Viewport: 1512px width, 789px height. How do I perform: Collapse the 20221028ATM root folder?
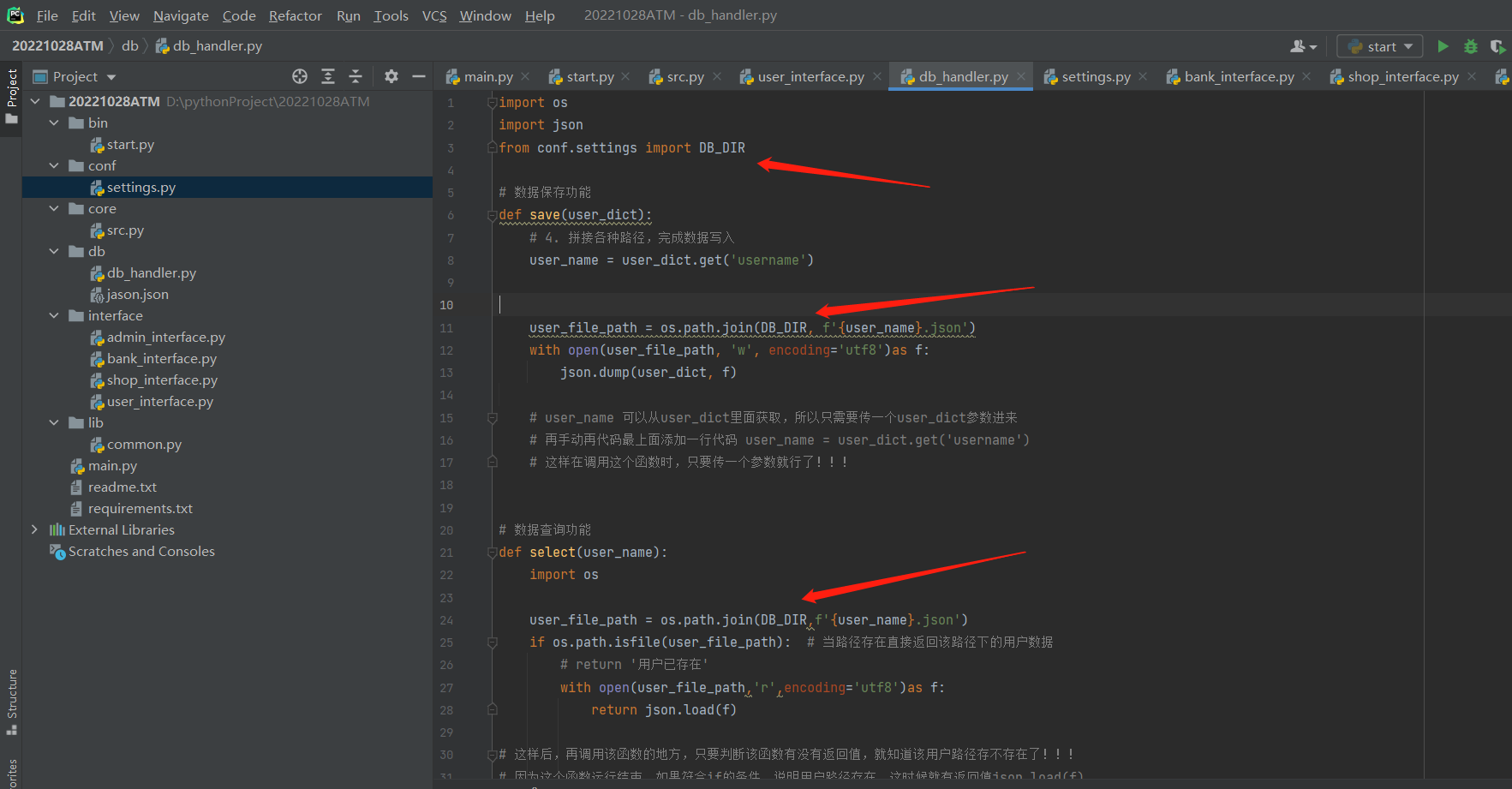(x=35, y=101)
